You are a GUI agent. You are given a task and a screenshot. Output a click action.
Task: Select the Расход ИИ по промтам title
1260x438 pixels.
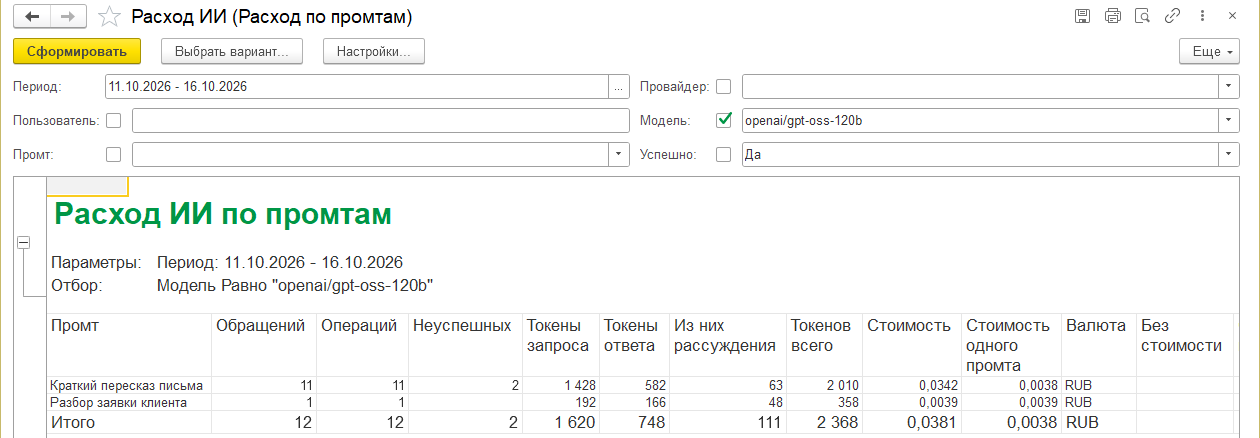coord(223,214)
